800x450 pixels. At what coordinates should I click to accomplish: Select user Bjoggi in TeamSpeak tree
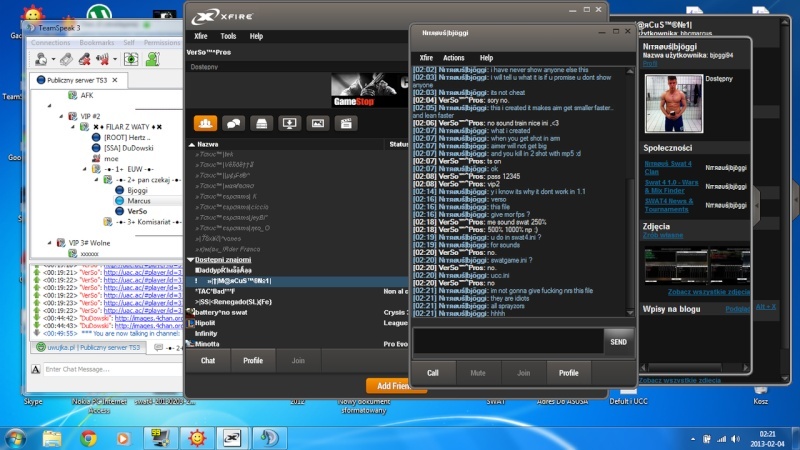137,190
